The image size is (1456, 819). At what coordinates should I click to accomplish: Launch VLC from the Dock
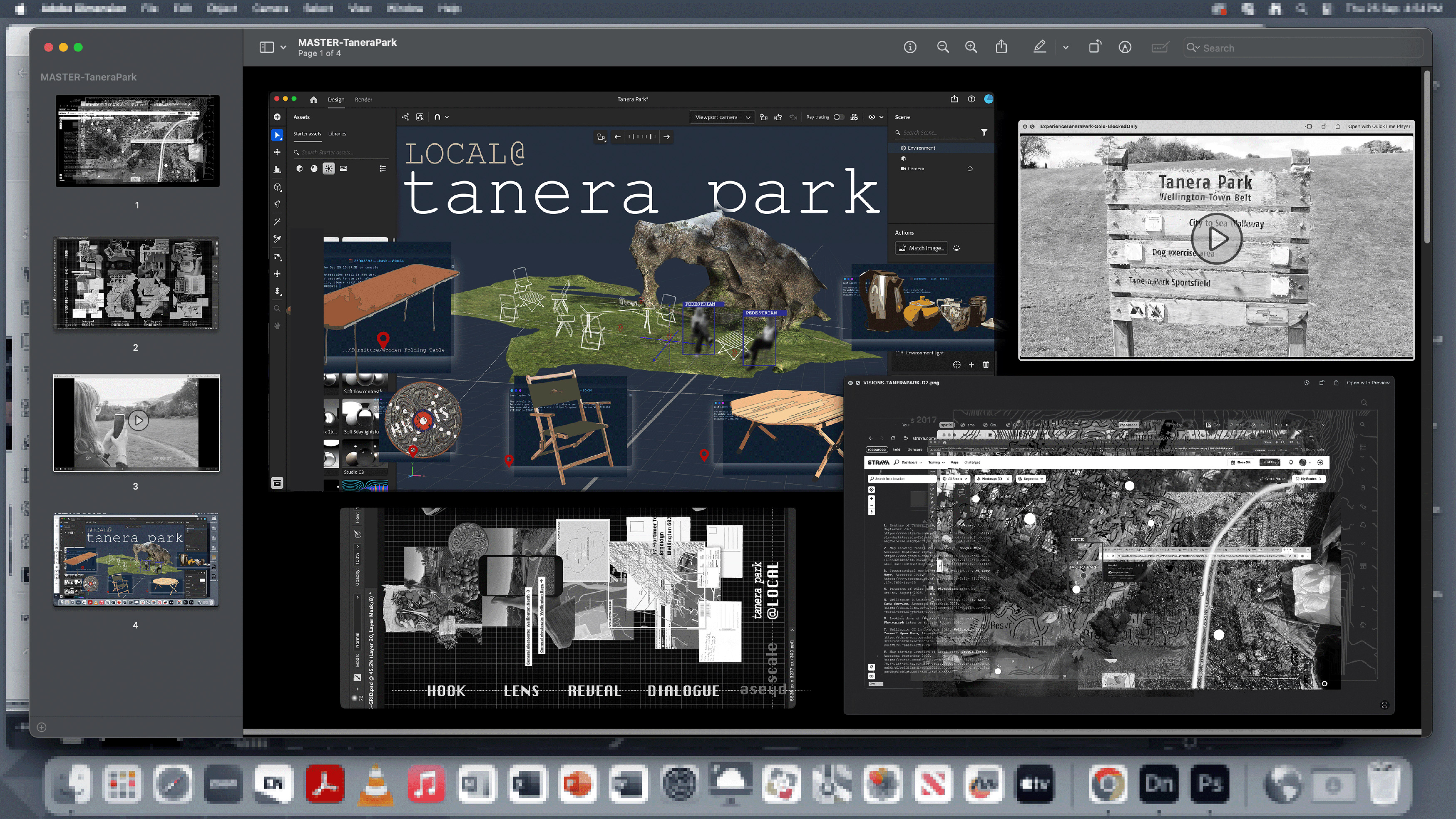tap(375, 783)
